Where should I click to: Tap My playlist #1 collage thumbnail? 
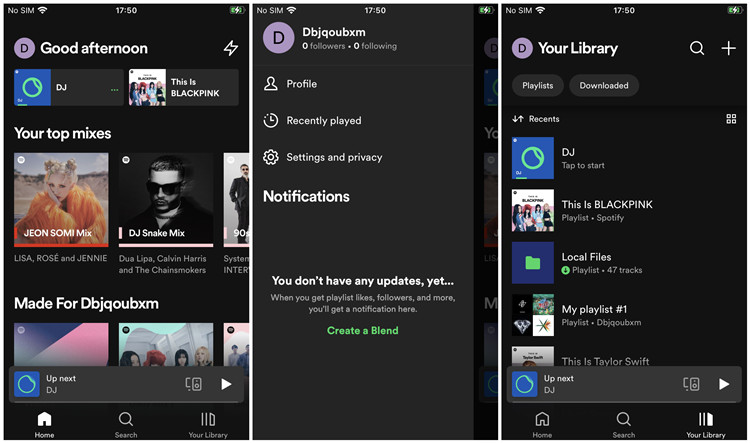533,315
